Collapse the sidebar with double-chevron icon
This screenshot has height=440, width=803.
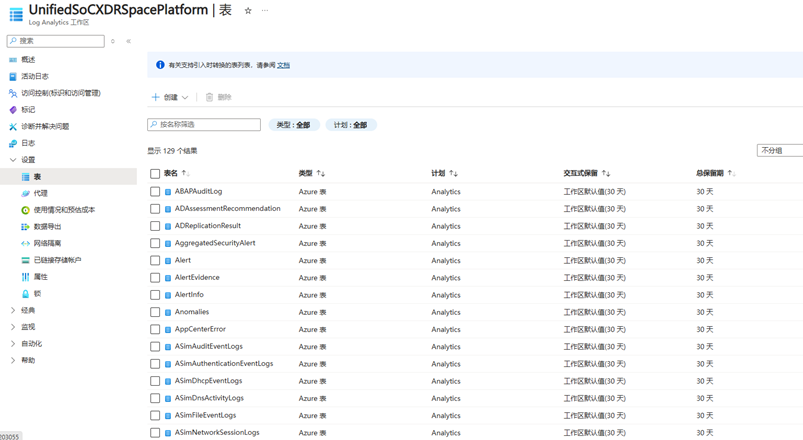[x=129, y=41]
